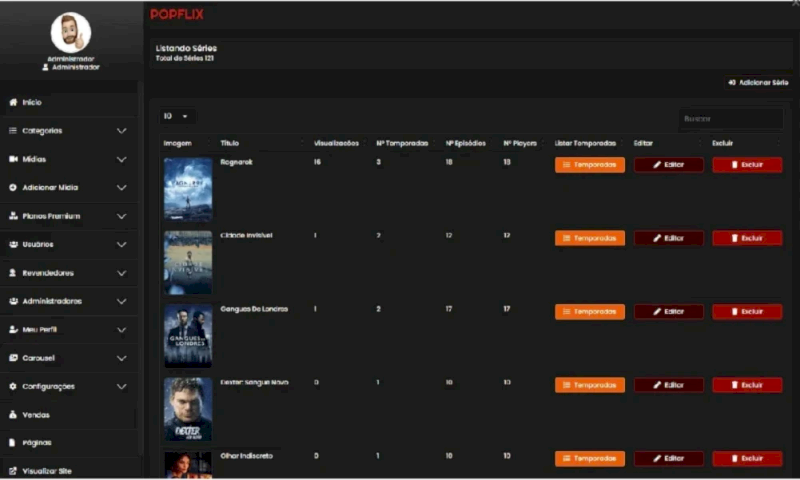Expand the Usuários chevron

pos(121,244)
